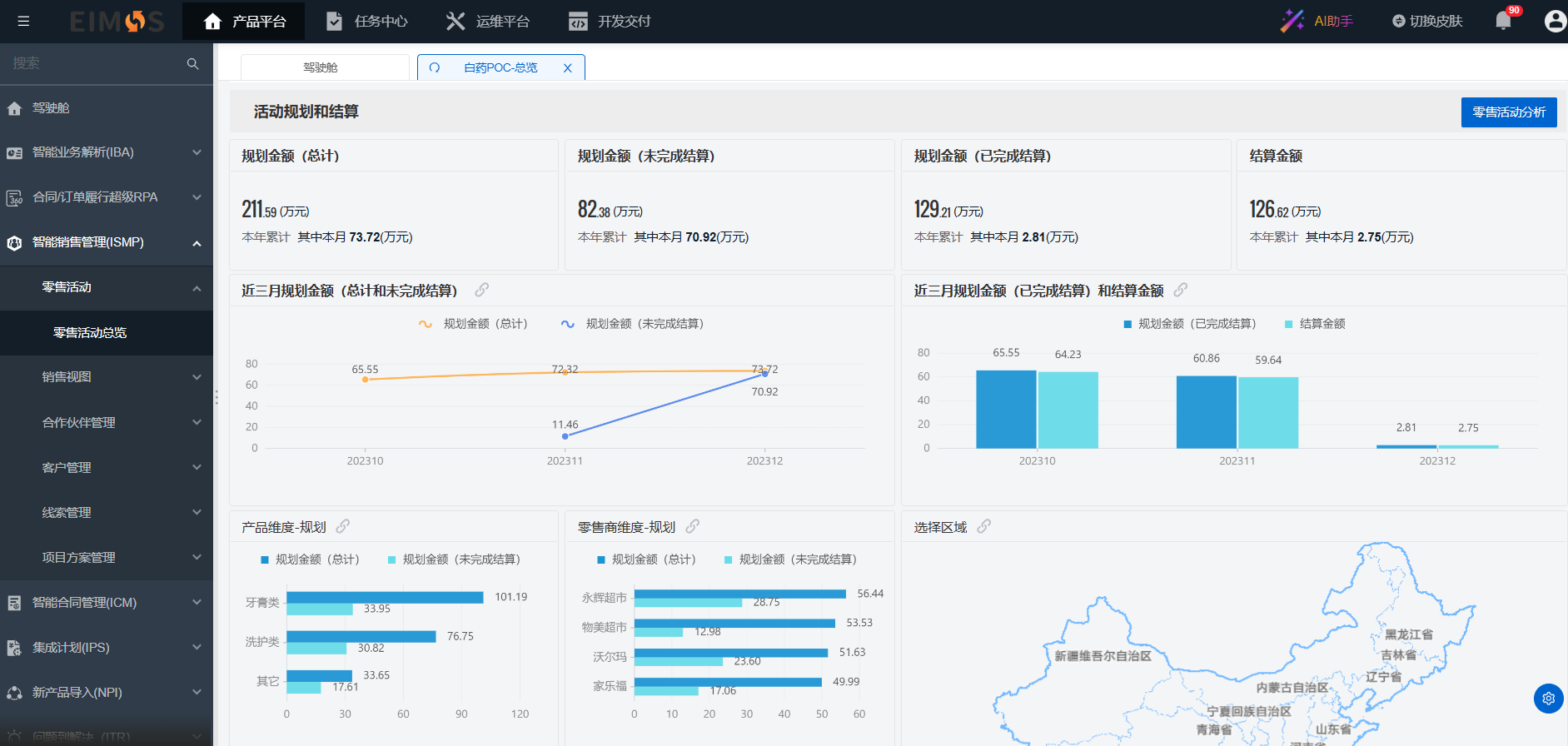Toggle 规划金额(总计) legend in 产品维度 chart
This screenshot has width=1568, height=746.
pos(310,559)
